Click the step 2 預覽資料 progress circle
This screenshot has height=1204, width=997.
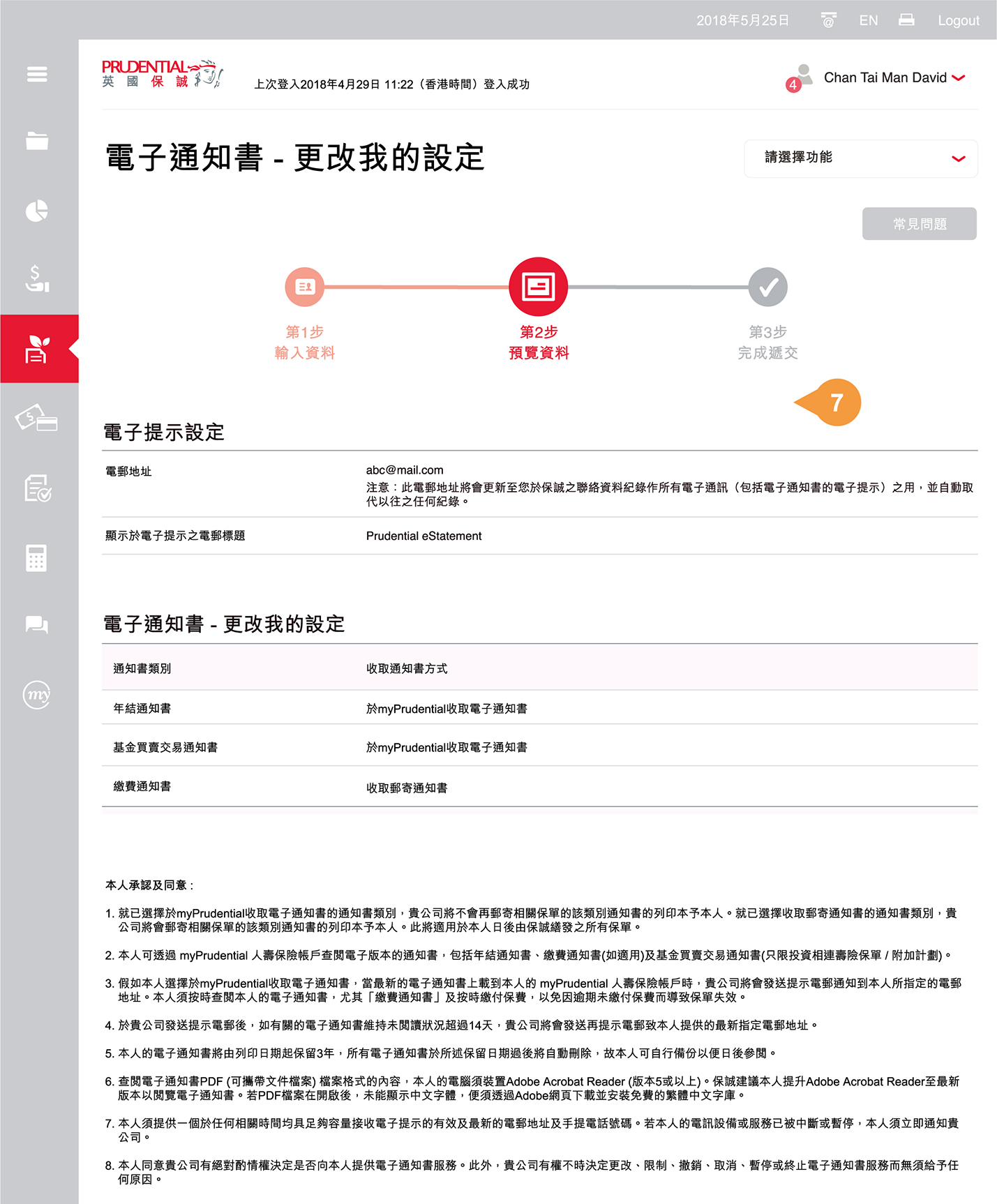[538, 287]
